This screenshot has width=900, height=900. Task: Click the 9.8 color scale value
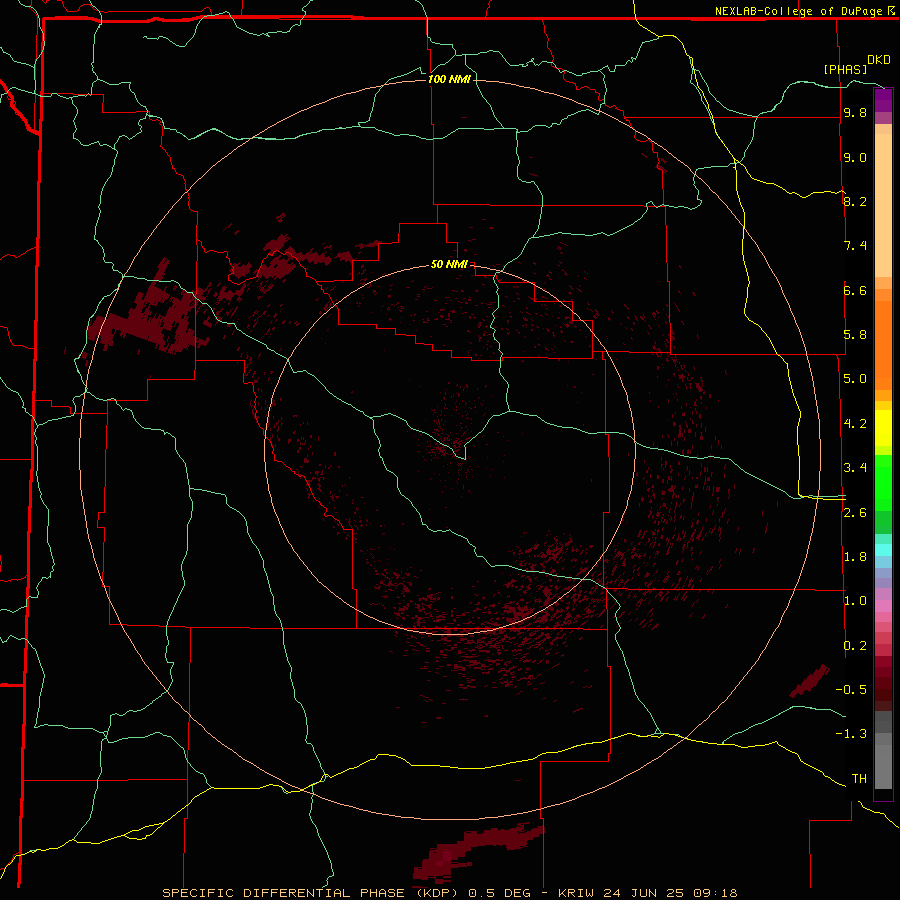tap(855, 112)
